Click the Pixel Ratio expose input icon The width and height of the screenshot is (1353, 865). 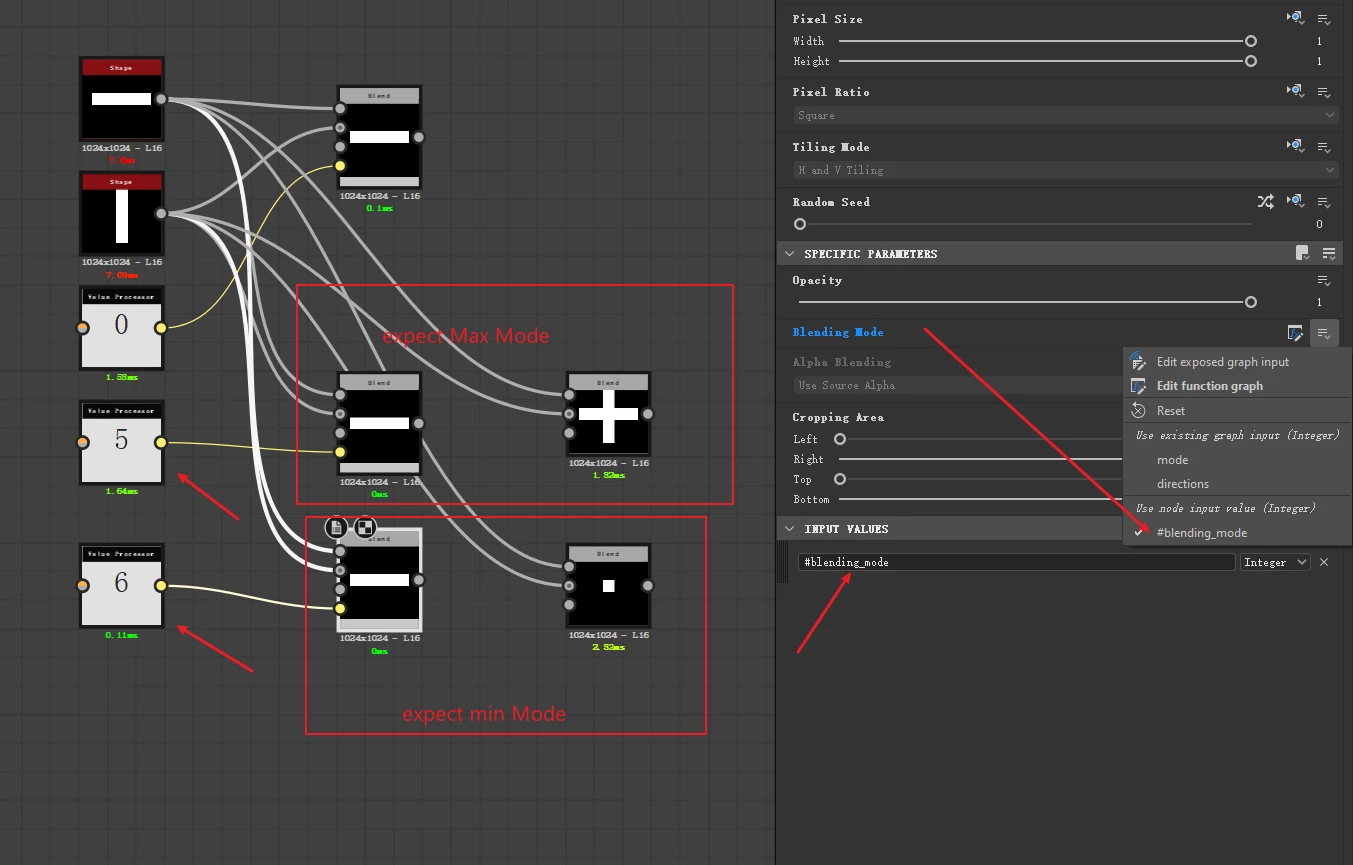[x=1295, y=92]
